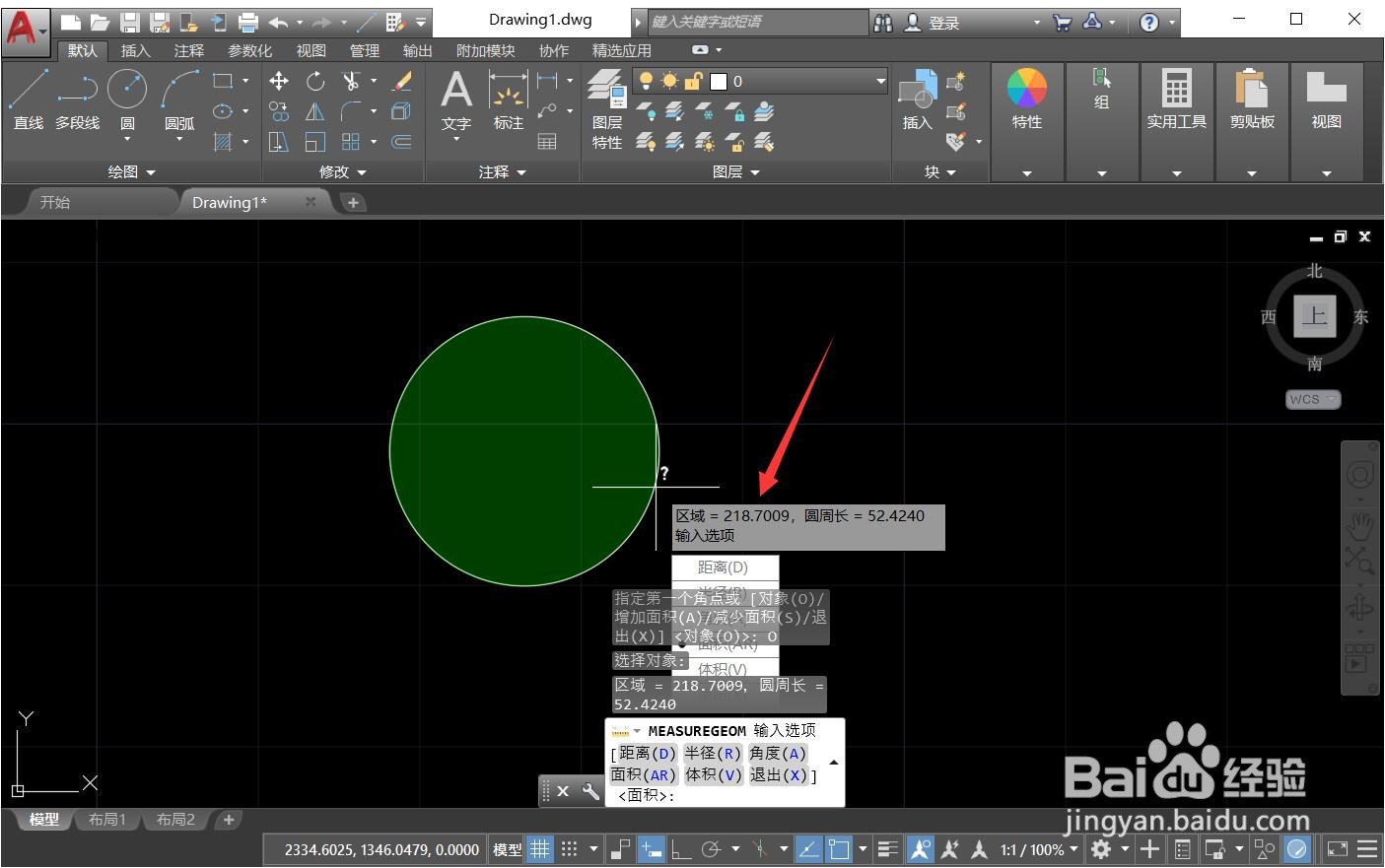Toggle drawing grid display in status bar
Image resolution: width=1385 pixels, height=868 pixels.
(x=540, y=848)
